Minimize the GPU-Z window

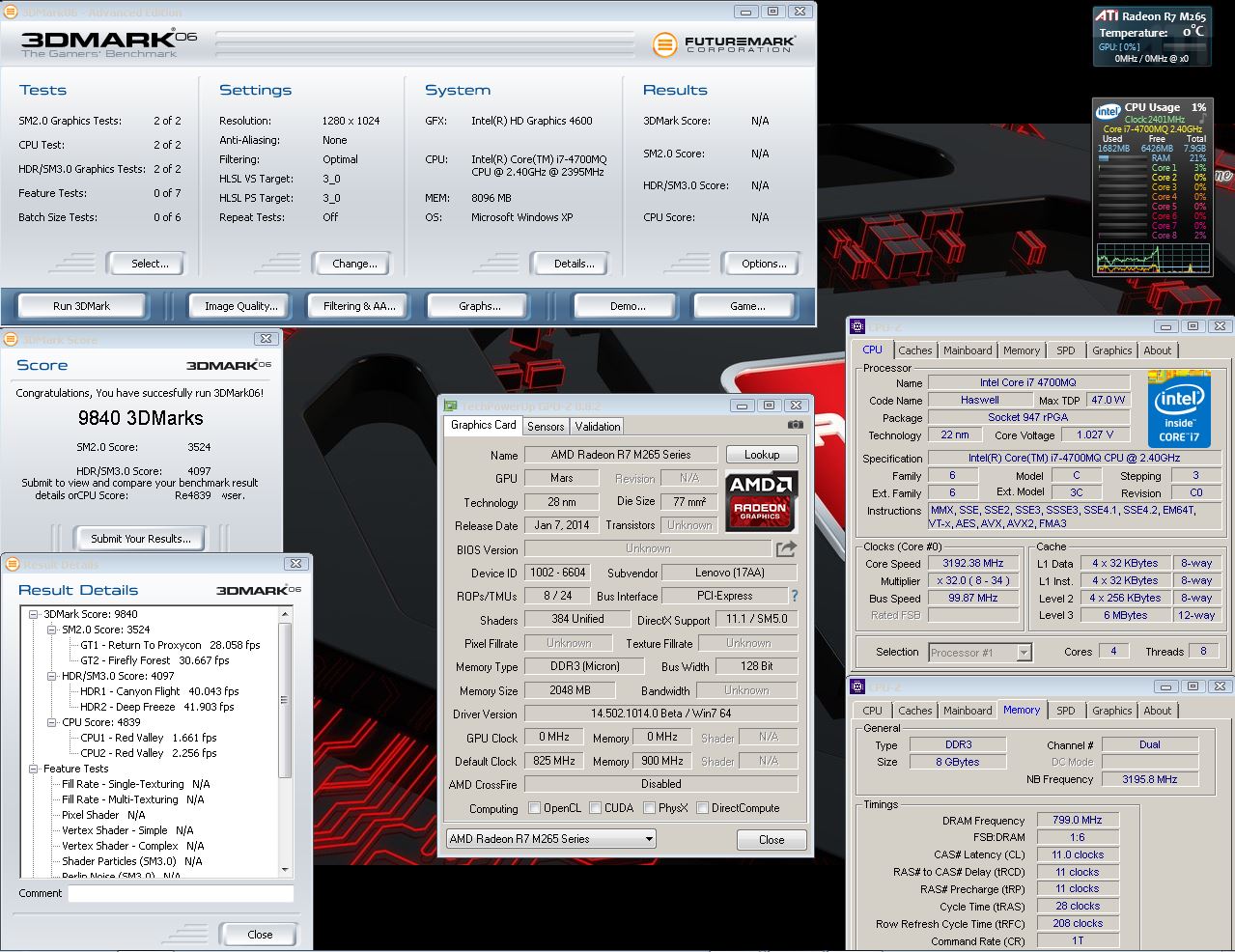click(x=742, y=406)
